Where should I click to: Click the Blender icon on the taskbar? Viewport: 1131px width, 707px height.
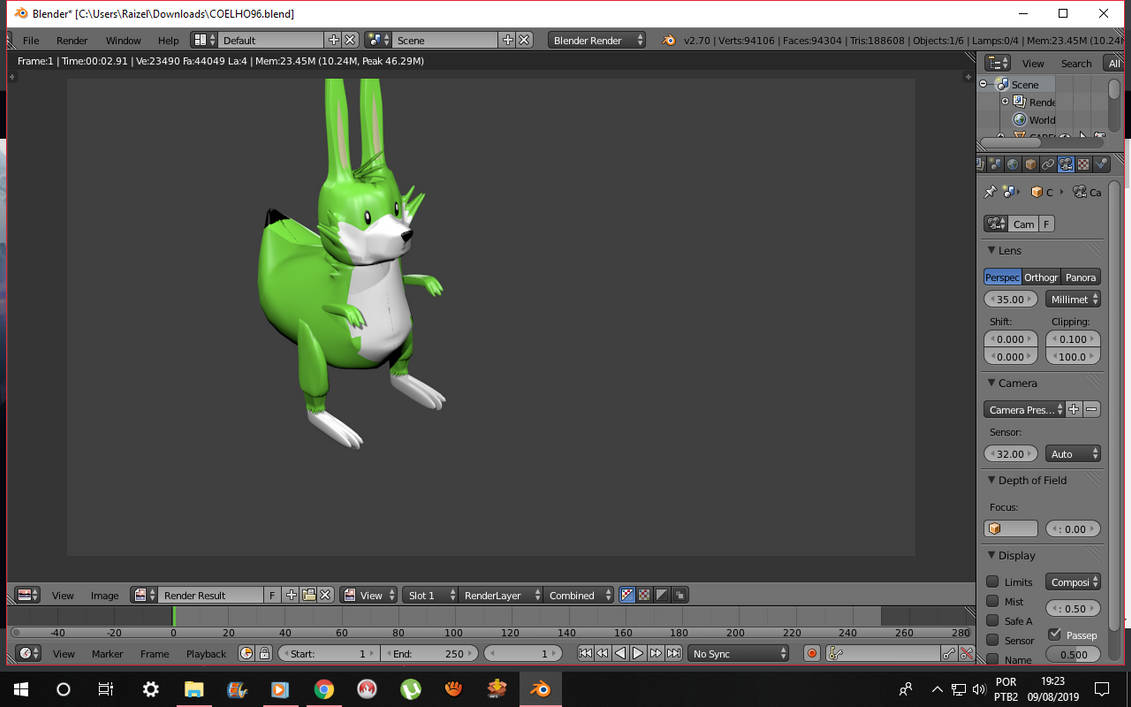pyautogui.click(x=540, y=689)
